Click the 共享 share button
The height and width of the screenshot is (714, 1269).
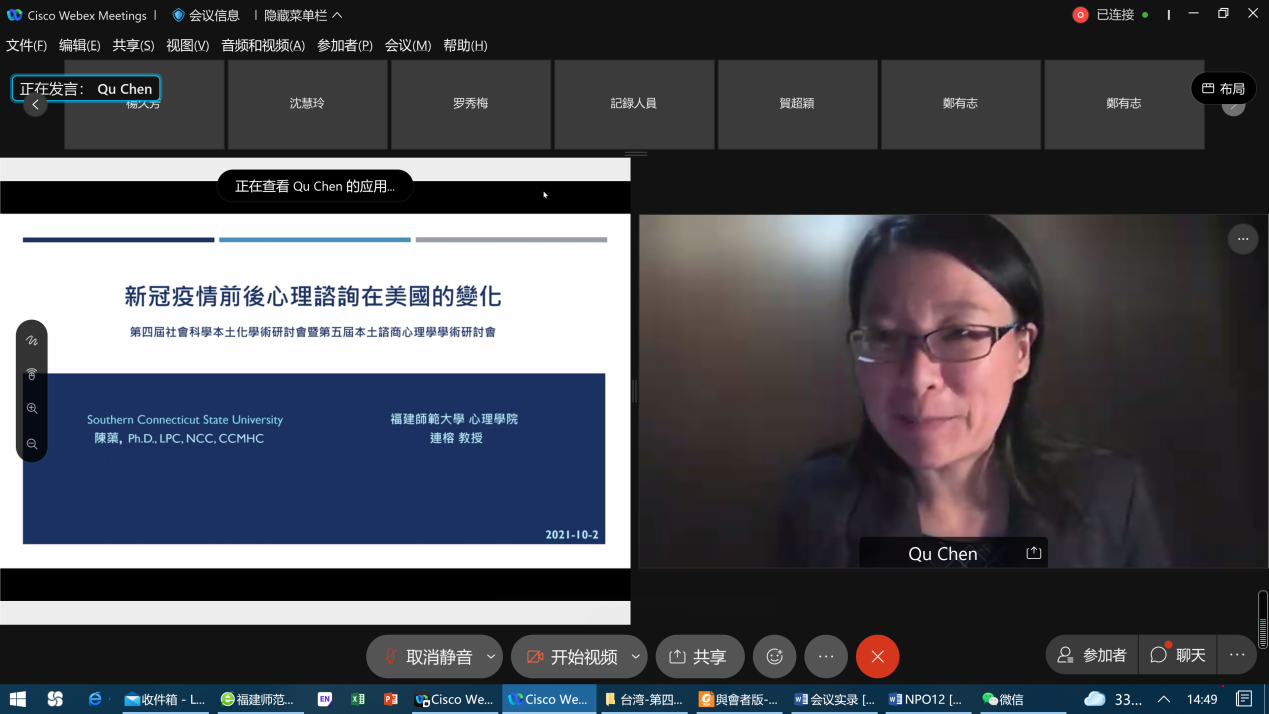tap(699, 657)
